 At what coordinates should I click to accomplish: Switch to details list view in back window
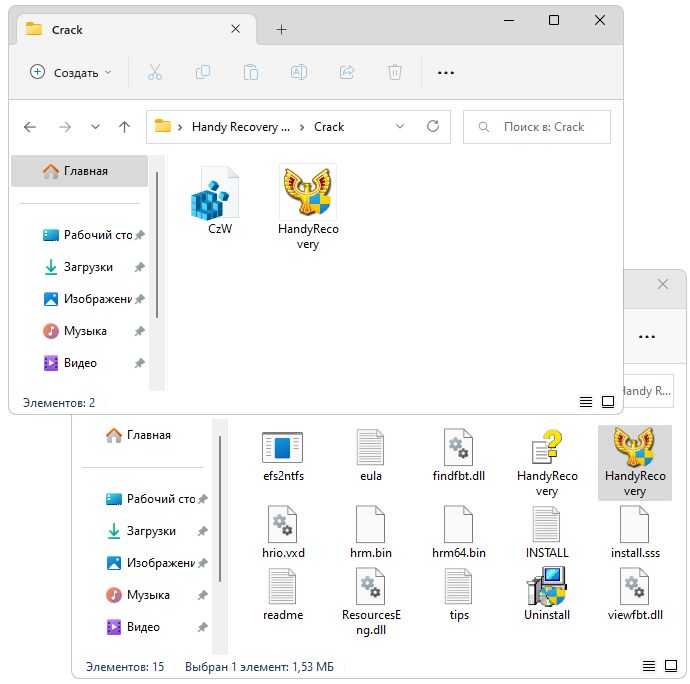pyautogui.click(x=649, y=666)
